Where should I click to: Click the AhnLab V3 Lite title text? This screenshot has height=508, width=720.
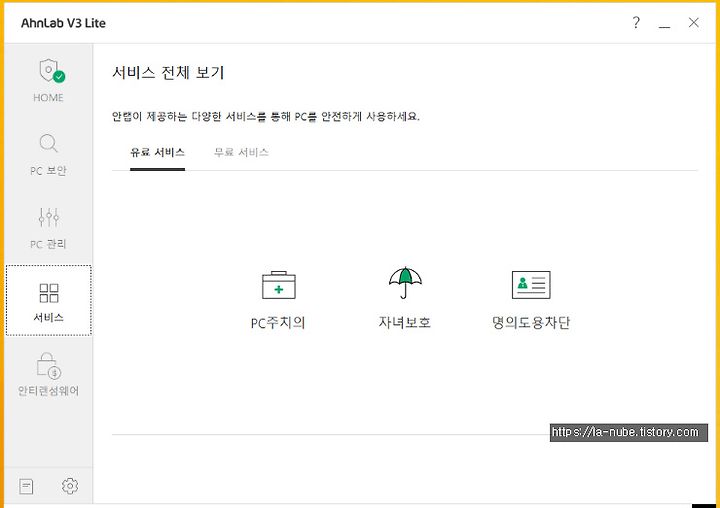click(63, 23)
